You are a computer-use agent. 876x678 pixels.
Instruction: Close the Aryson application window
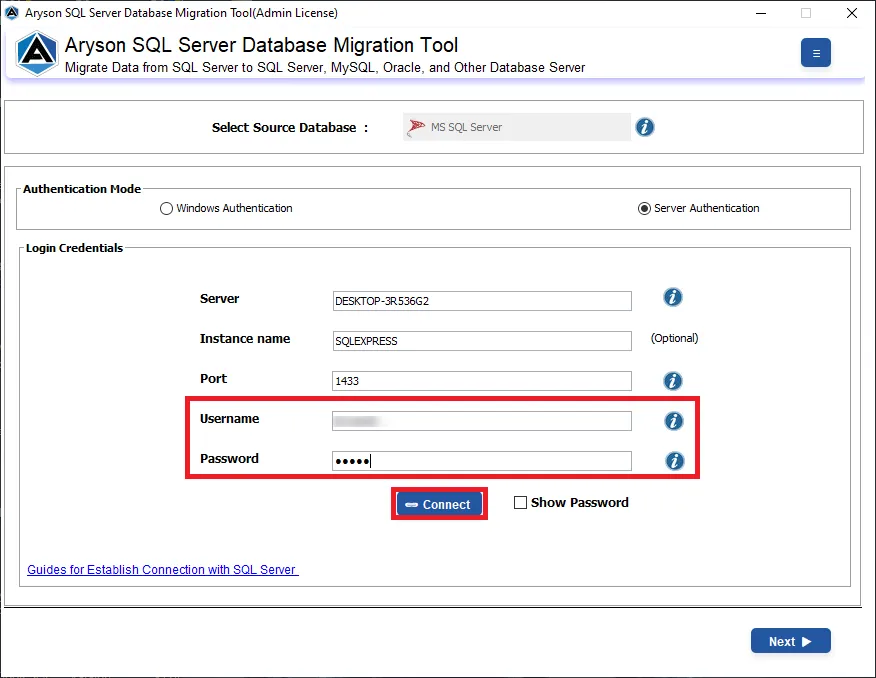tap(851, 13)
